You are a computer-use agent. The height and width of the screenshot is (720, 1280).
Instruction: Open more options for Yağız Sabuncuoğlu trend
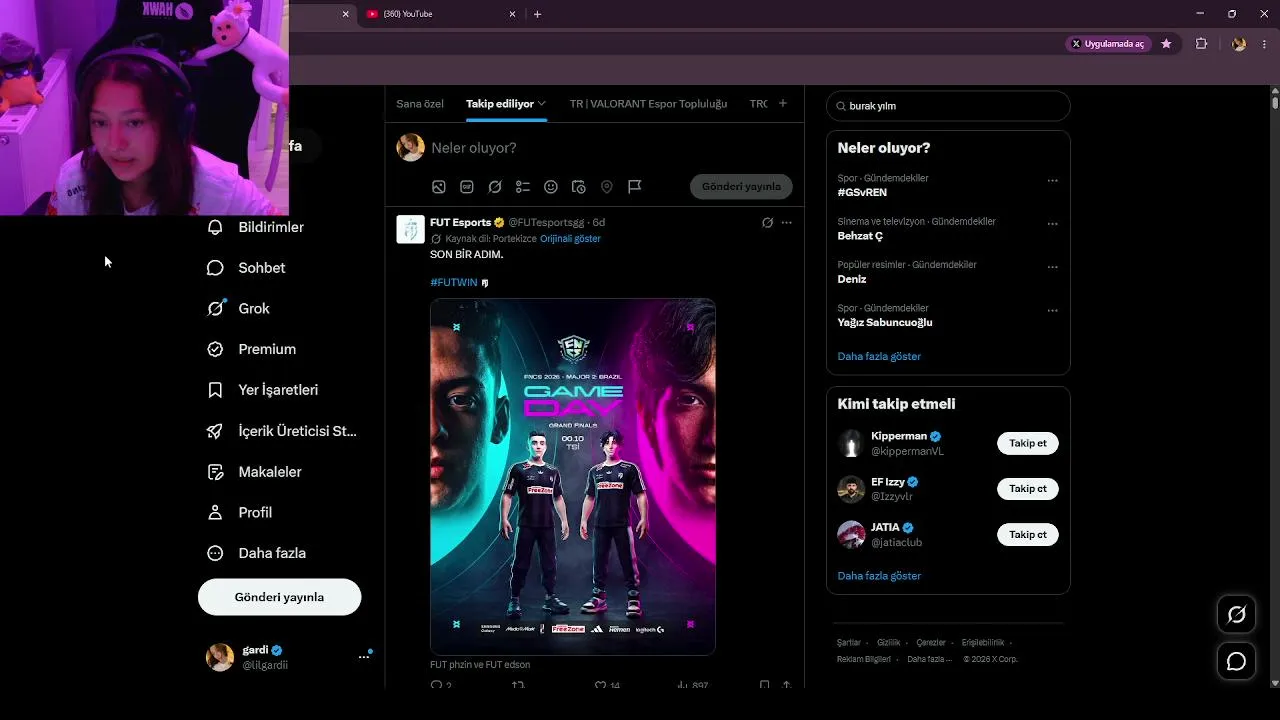tap(1052, 311)
